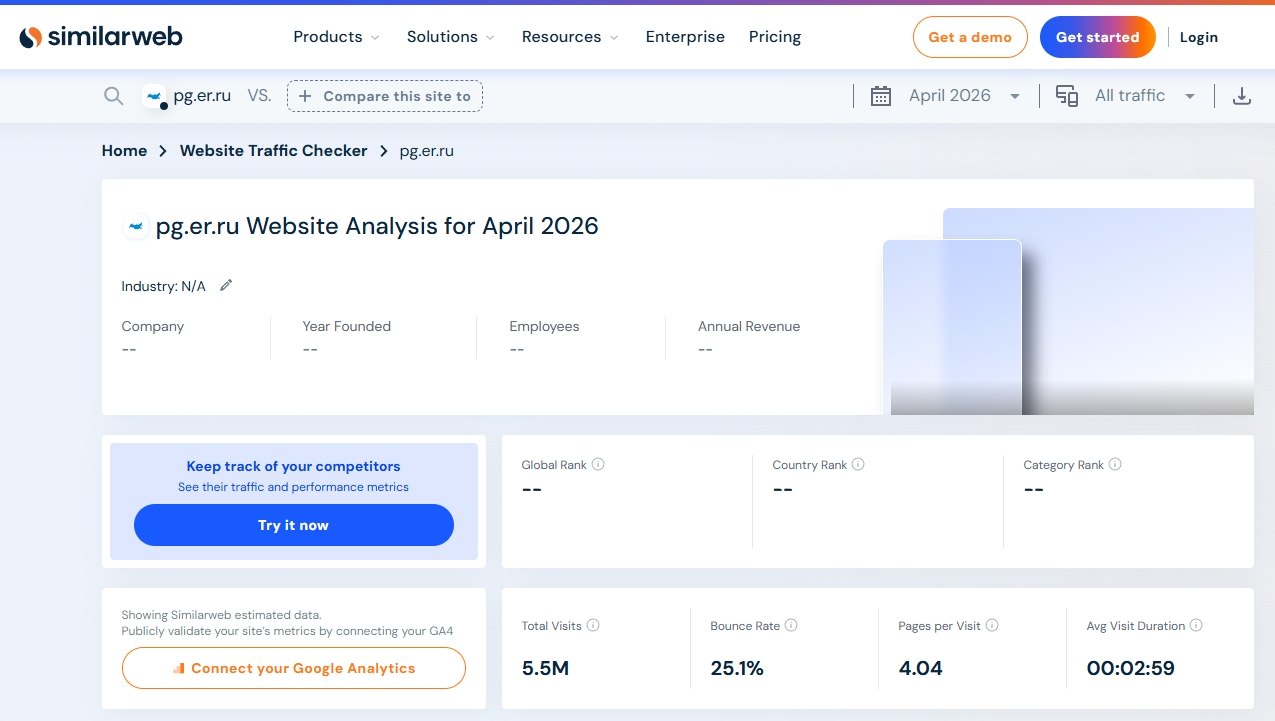Viewport: 1275px width, 721px height.
Task: Click the pg.er.ru breadcrumb text
Action: [427, 151]
